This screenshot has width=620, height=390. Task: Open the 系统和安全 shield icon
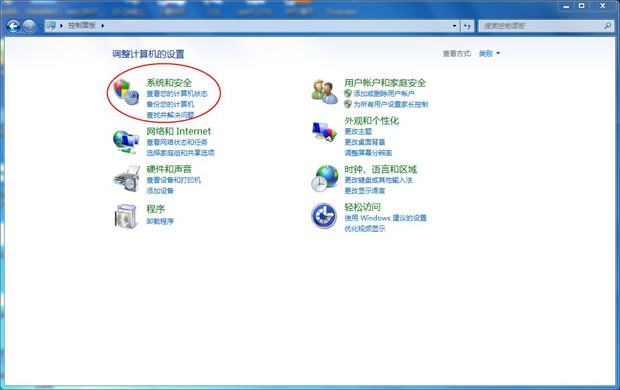pos(126,92)
